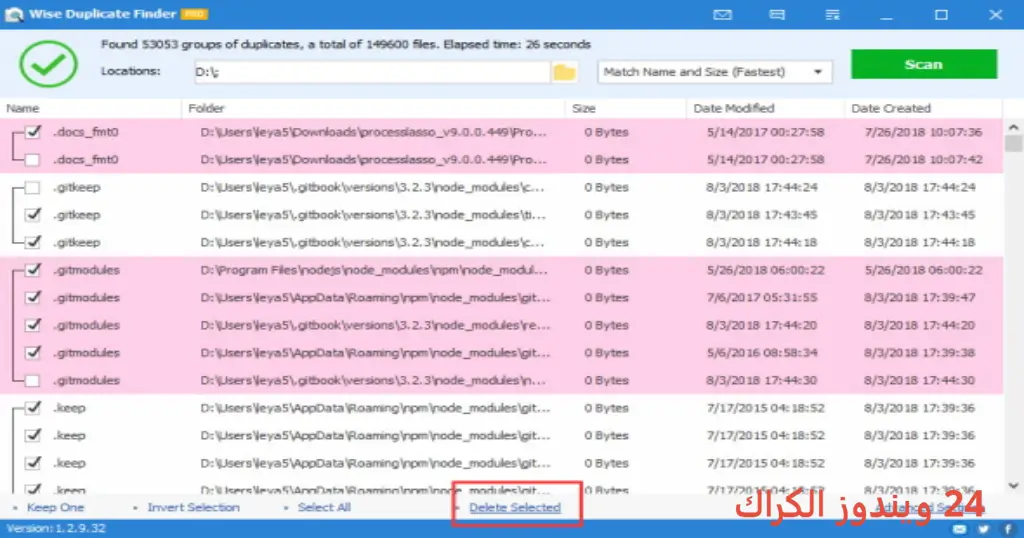Check .docs_fmt0 file created at 10:07:42

(33, 159)
